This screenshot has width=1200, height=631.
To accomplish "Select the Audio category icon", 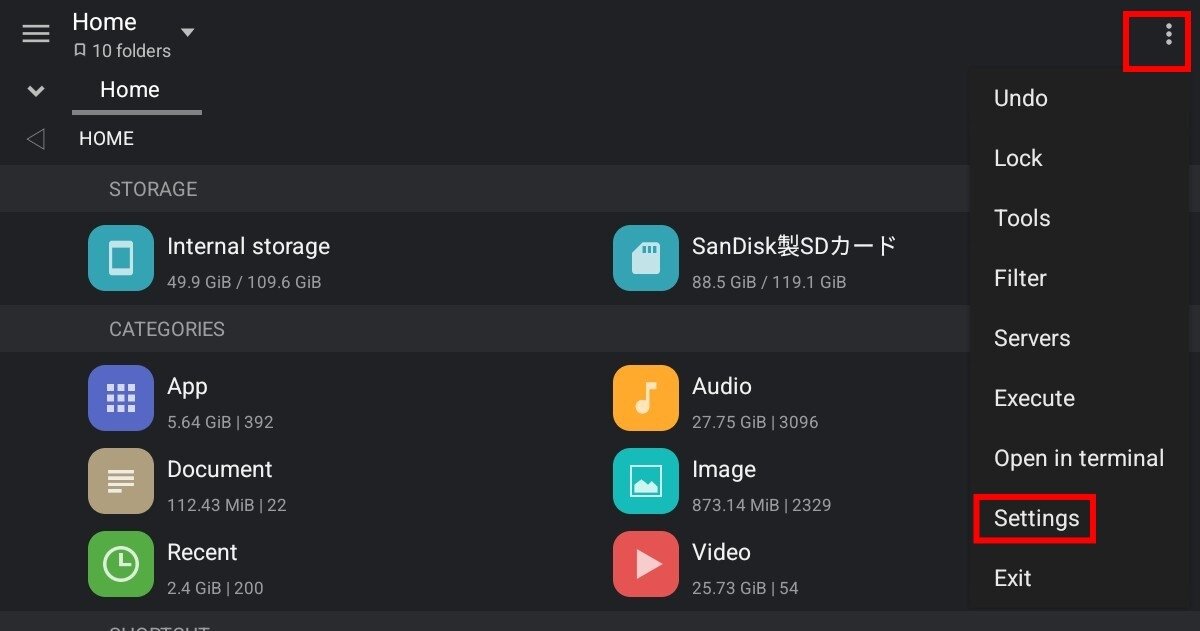I will coord(645,397).
